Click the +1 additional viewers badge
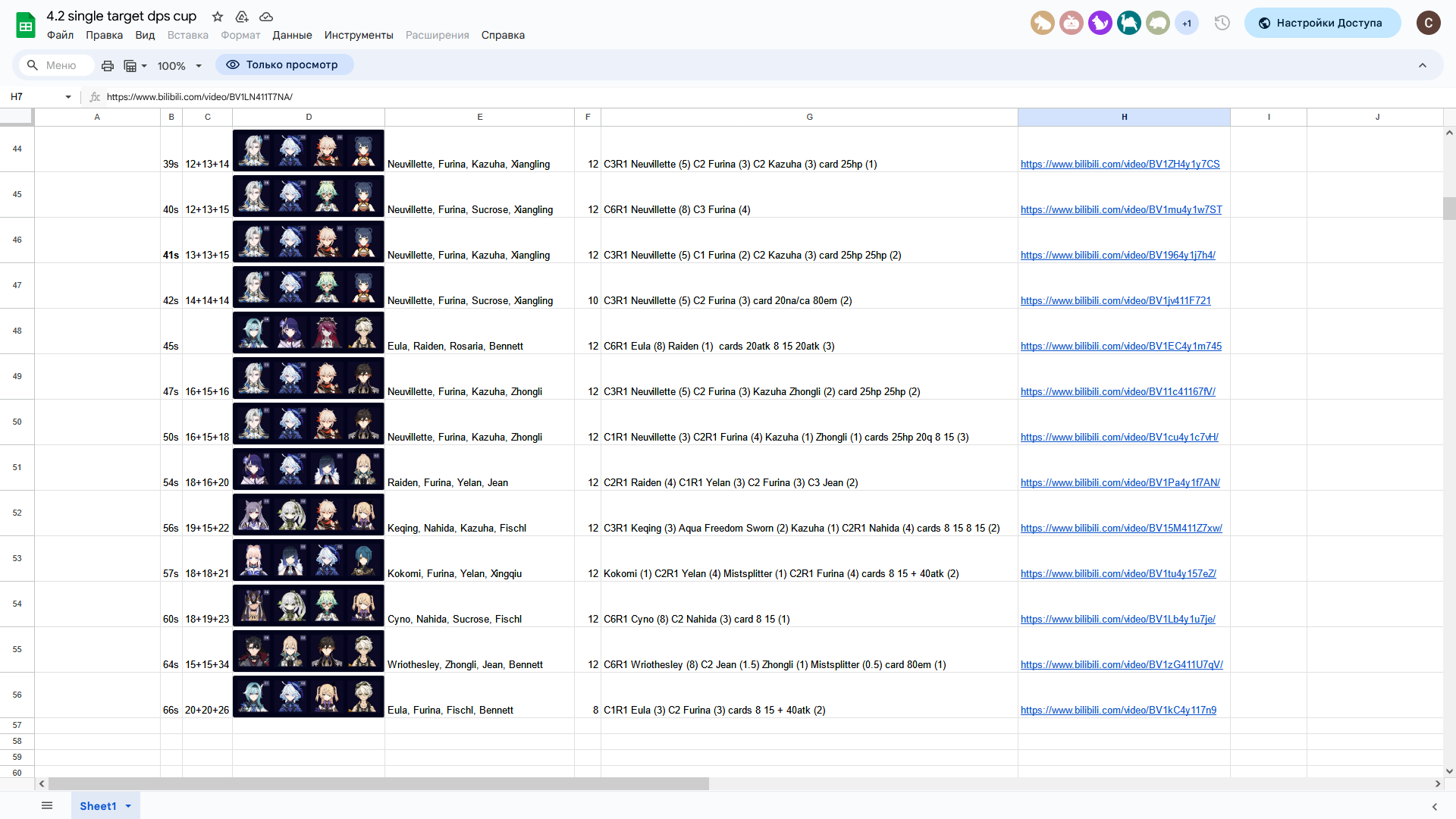 tap(1187, 23)
